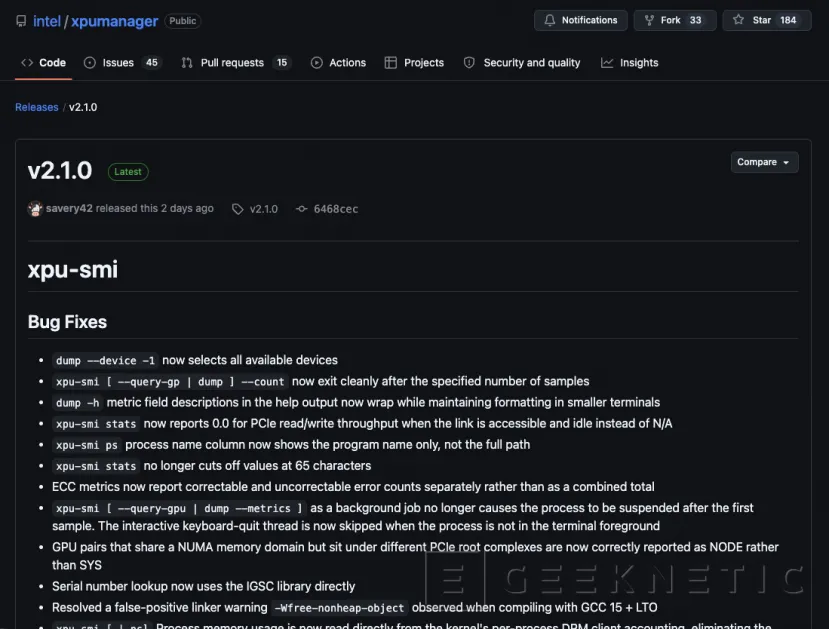Click the v2.1.0 breadcrumb text

[83, 107]
